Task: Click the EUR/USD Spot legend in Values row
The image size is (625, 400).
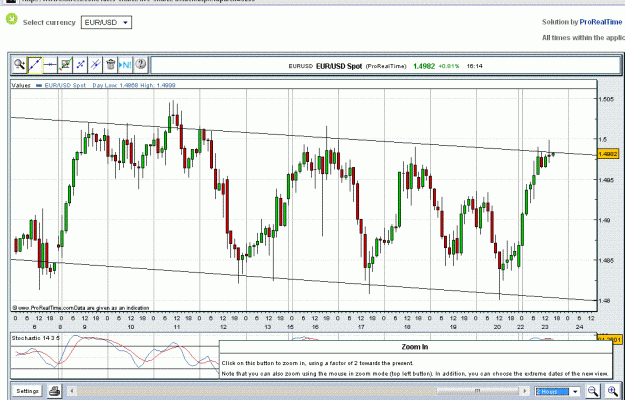Action: [x=65, y=85]
